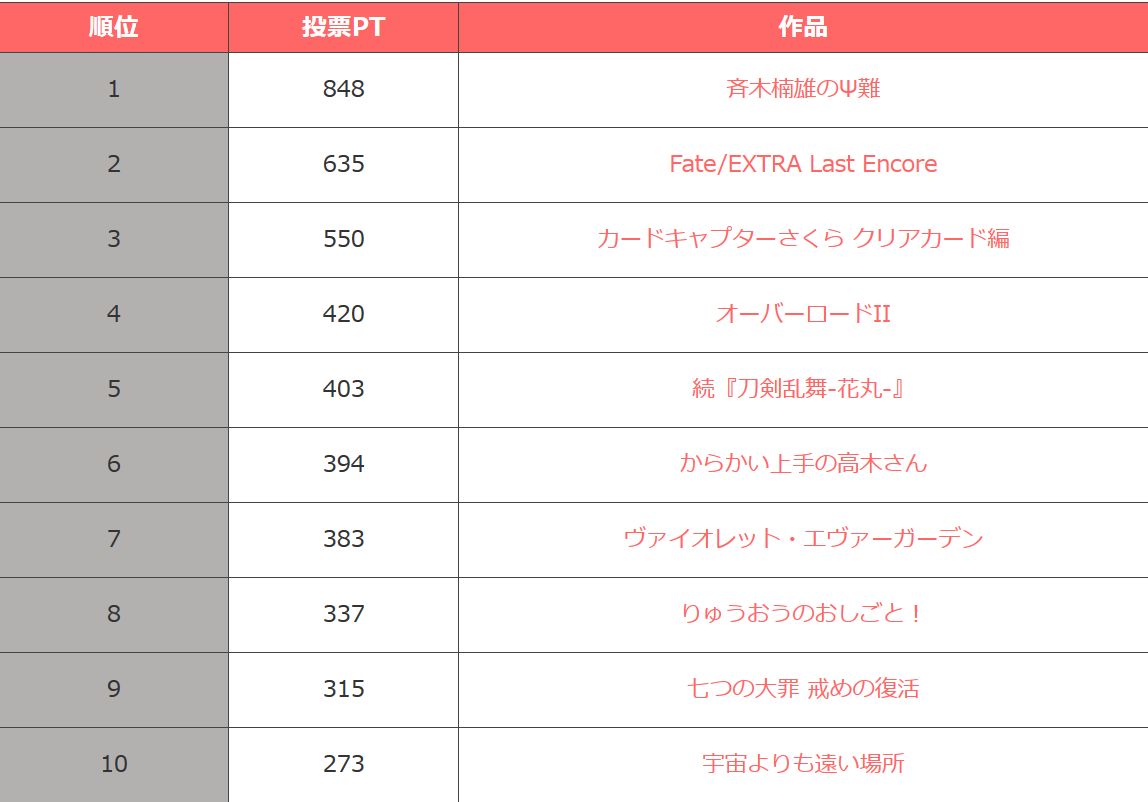Click the からかい上手の高木さん link
This screenshot has height=802, width=1148.
pos(803,464)
